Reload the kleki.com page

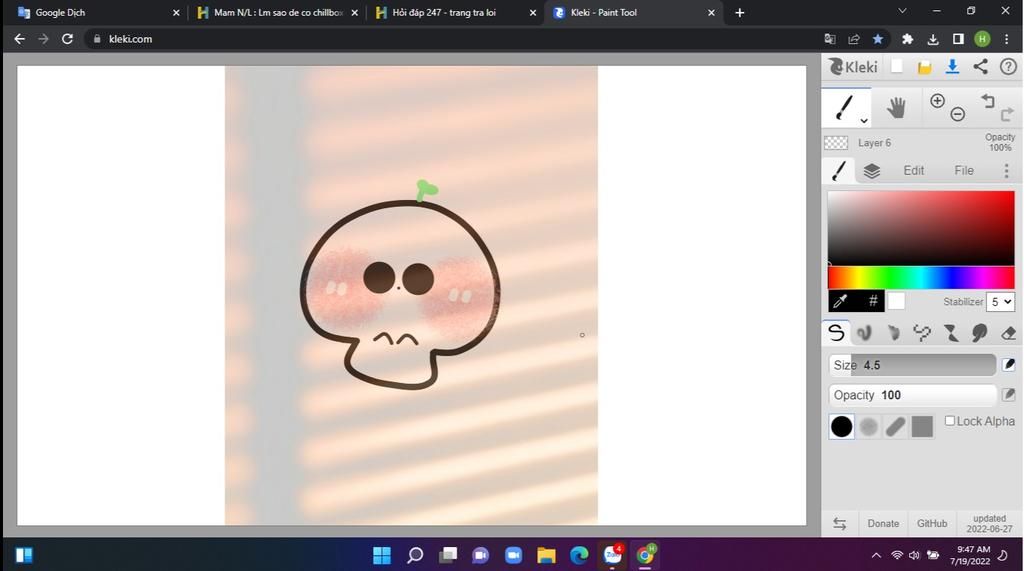[67, 39]
